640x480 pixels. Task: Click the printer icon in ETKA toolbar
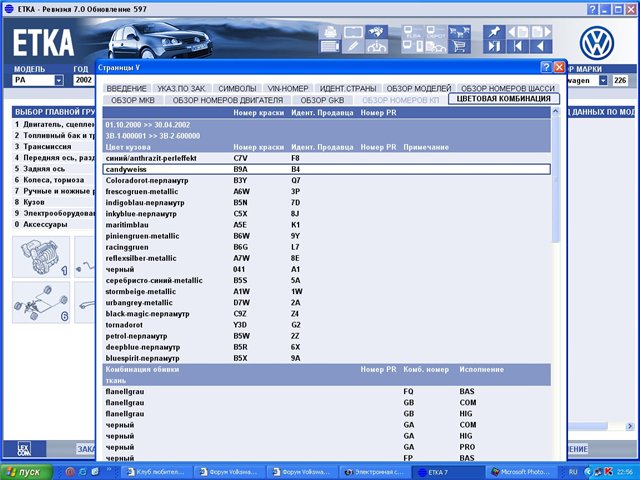click(x=329, y=32)
